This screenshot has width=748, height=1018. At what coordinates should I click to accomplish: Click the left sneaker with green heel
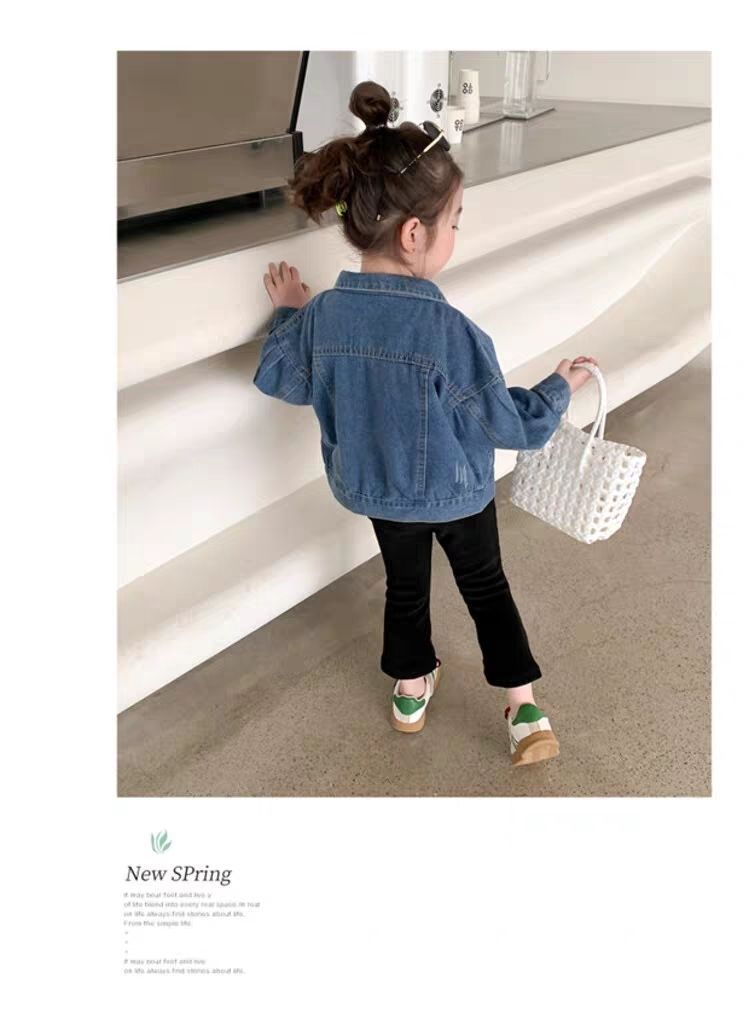(417, 707)
